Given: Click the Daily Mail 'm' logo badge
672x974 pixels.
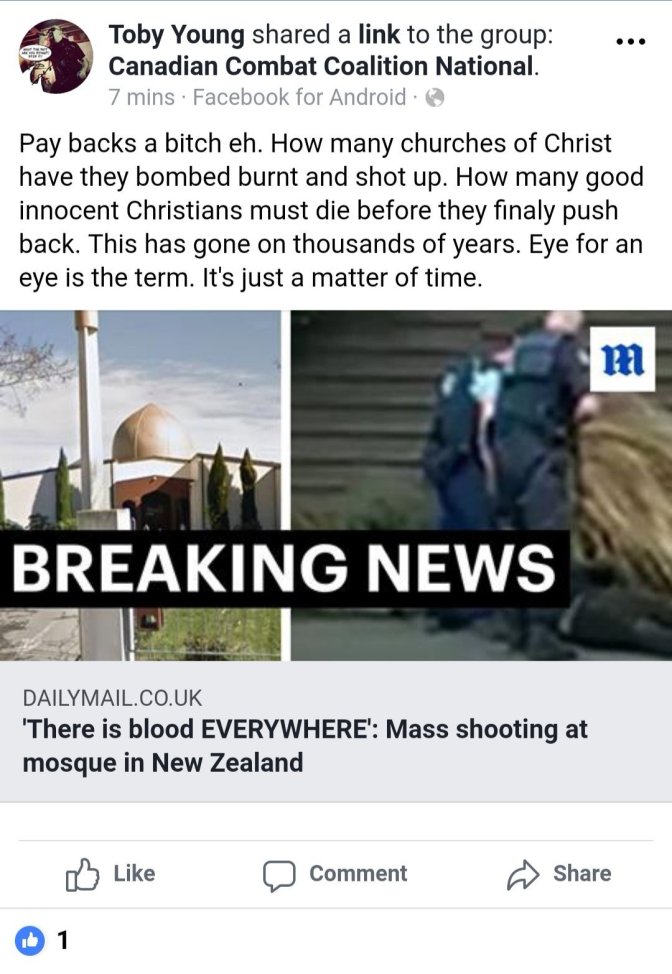Looking at the screenshot, I should pos(622,359).
